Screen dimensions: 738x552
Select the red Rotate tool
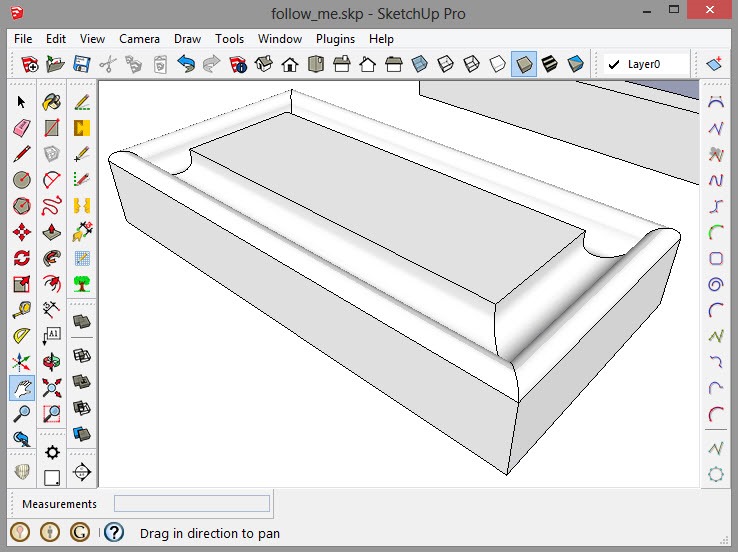22,258
